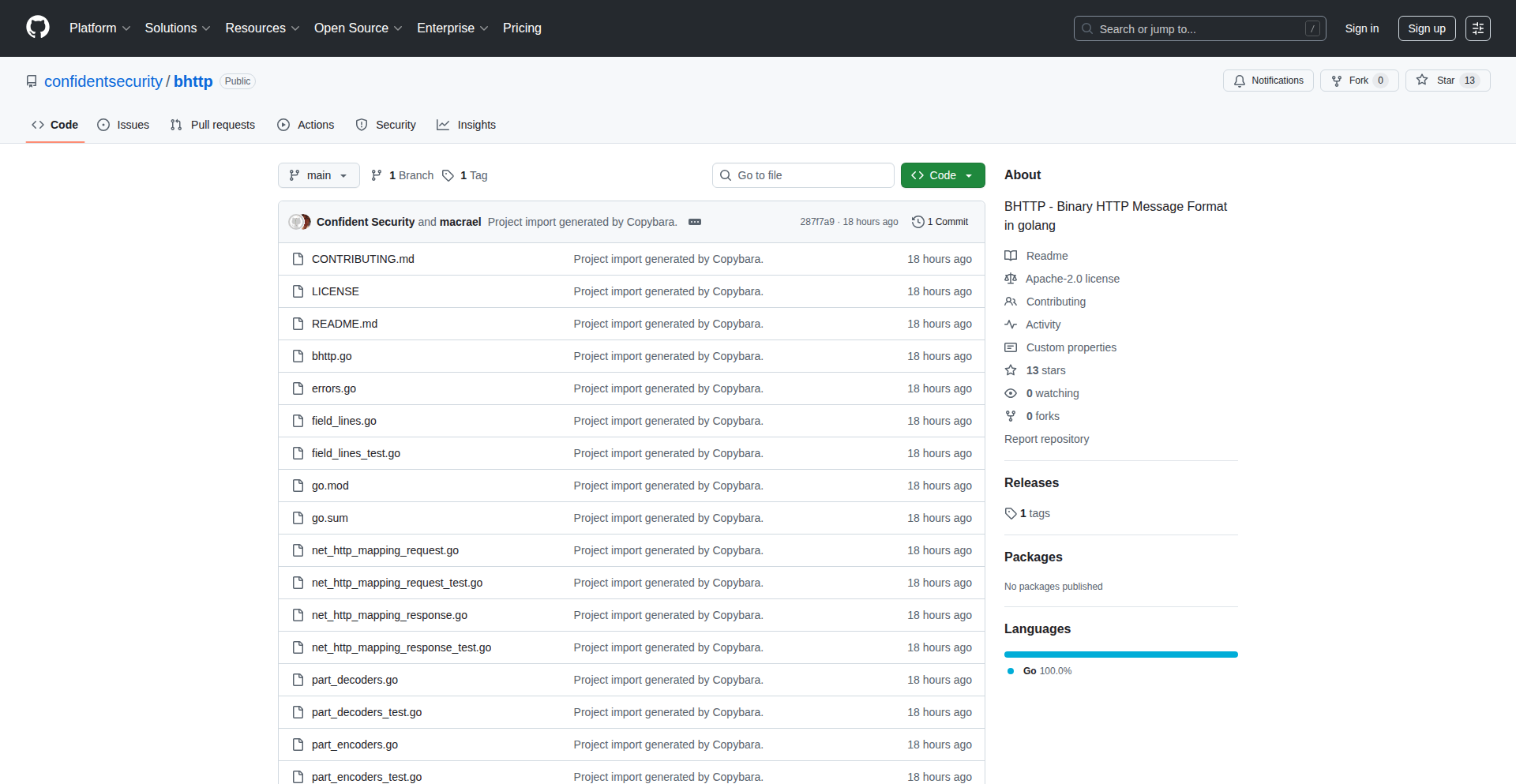Click the GitHub logo icon
This screenshot has height=784, width=1516.
38,28
